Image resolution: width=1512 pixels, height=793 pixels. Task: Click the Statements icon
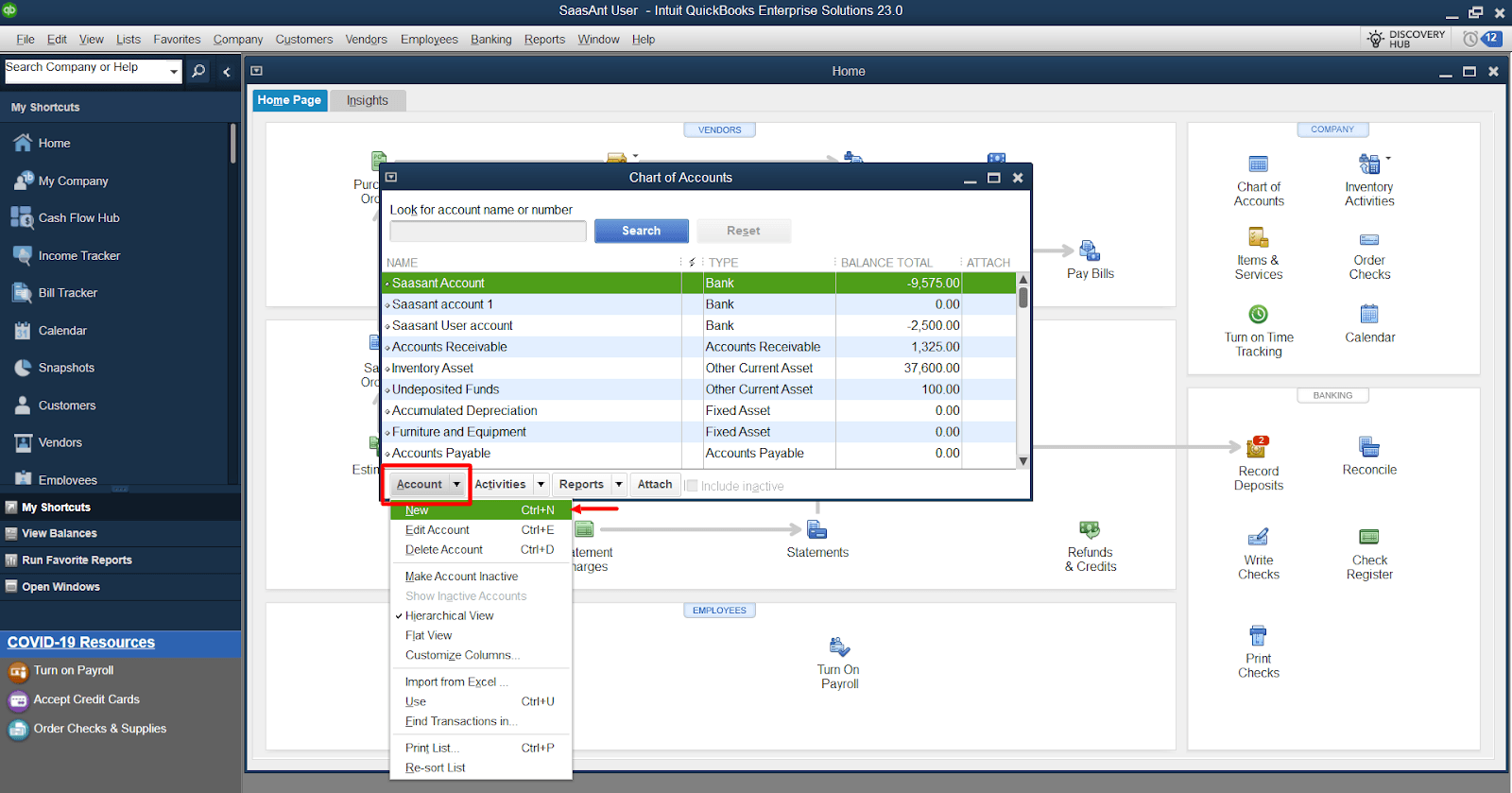pyautogui.click(x=817, y=529)
